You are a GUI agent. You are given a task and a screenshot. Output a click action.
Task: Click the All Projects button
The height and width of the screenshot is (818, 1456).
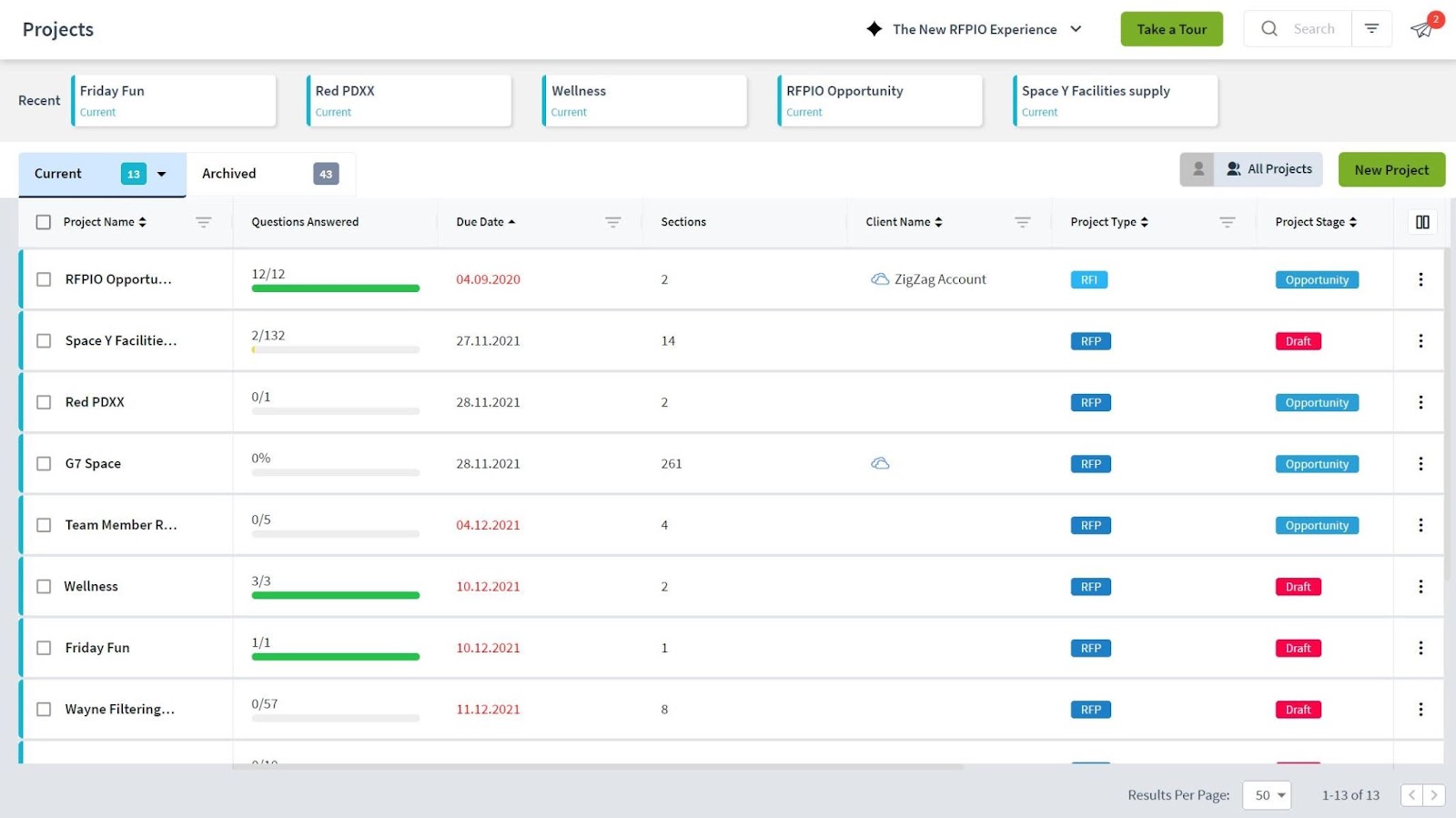tap(1269, 169)
